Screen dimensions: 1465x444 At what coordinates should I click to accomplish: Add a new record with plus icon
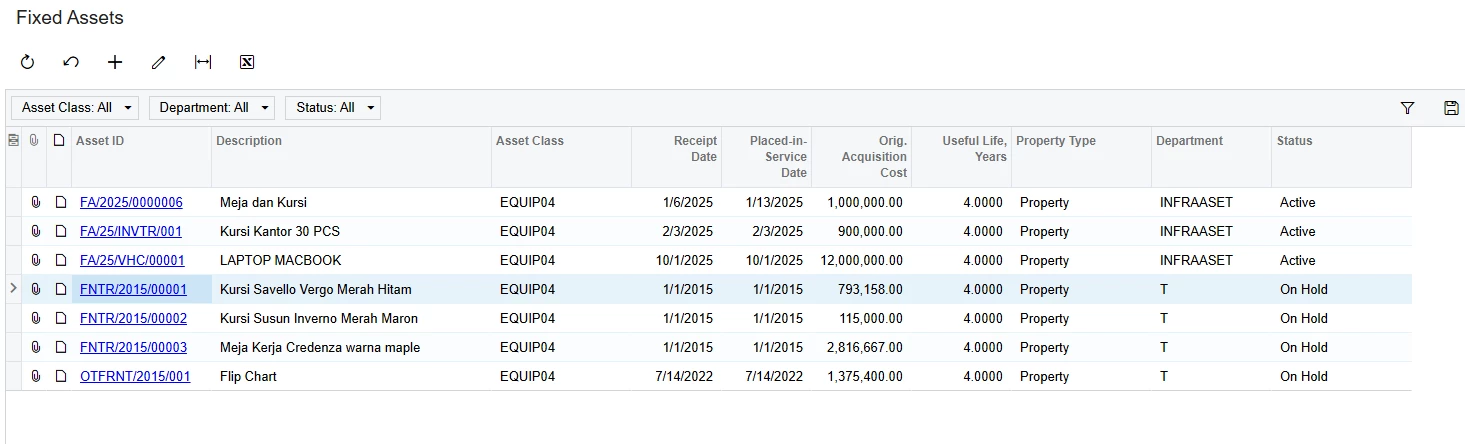coord(115,62)
